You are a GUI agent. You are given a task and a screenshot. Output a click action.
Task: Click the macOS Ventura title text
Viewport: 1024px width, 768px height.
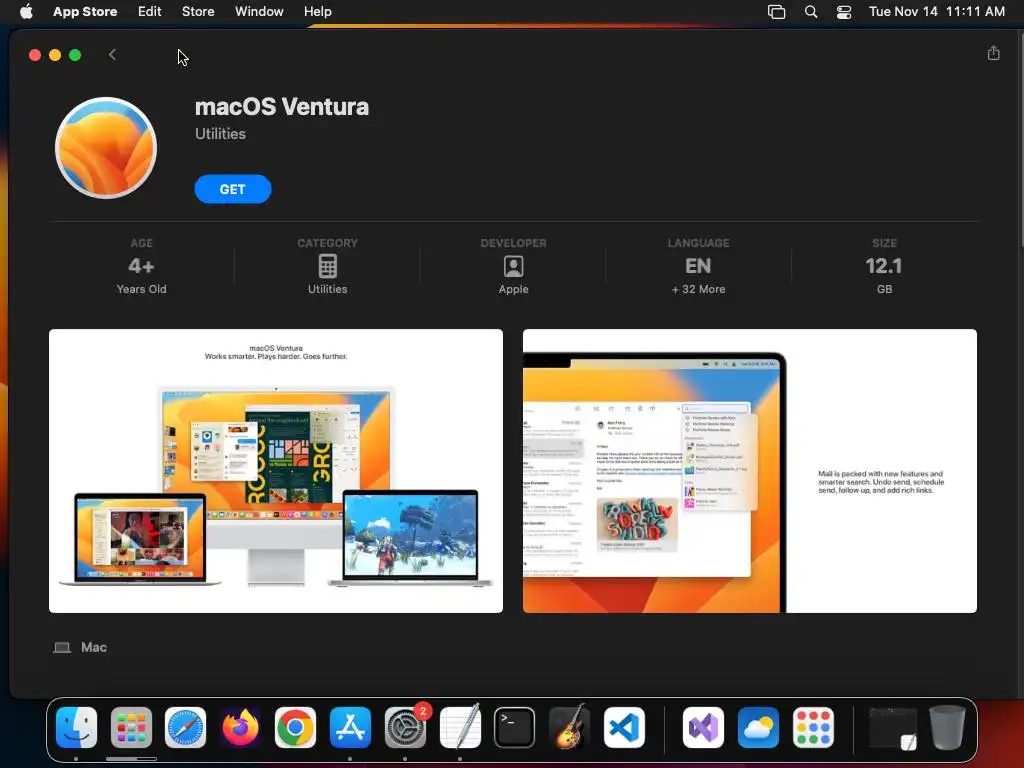click(282, 106)
